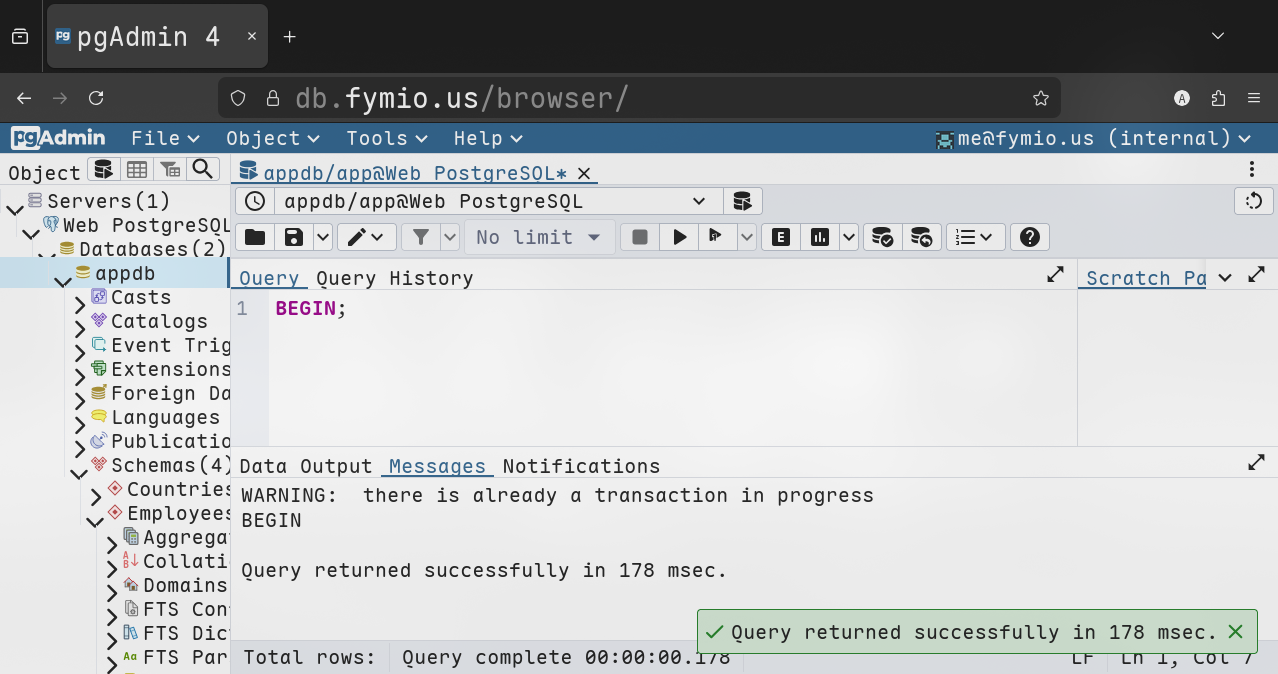The height and width of the screenshot is (674, 1278).
Task: Click the me@fymio.us user account menu
Action: pos(1093,138)
